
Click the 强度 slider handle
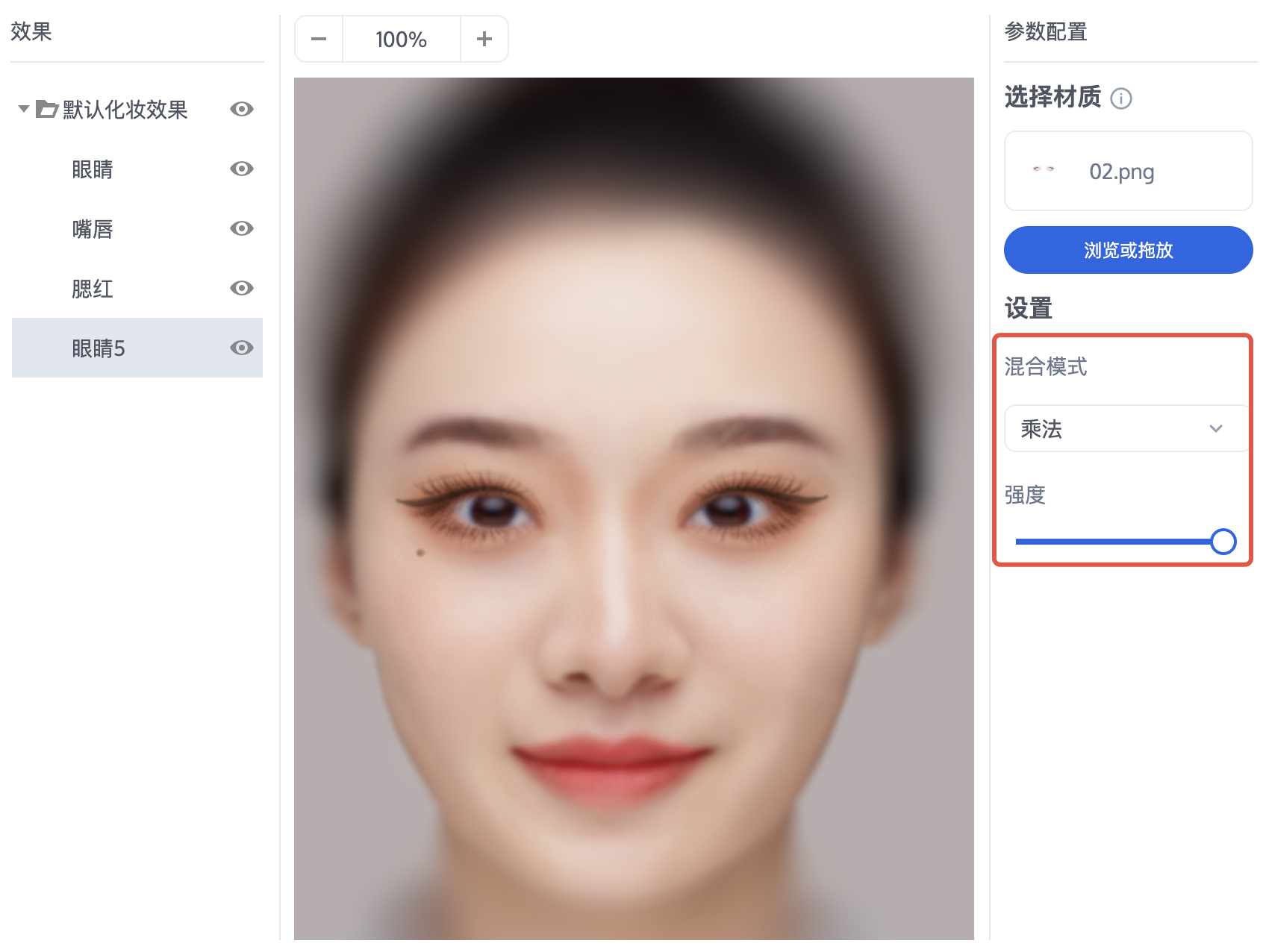1223,542
